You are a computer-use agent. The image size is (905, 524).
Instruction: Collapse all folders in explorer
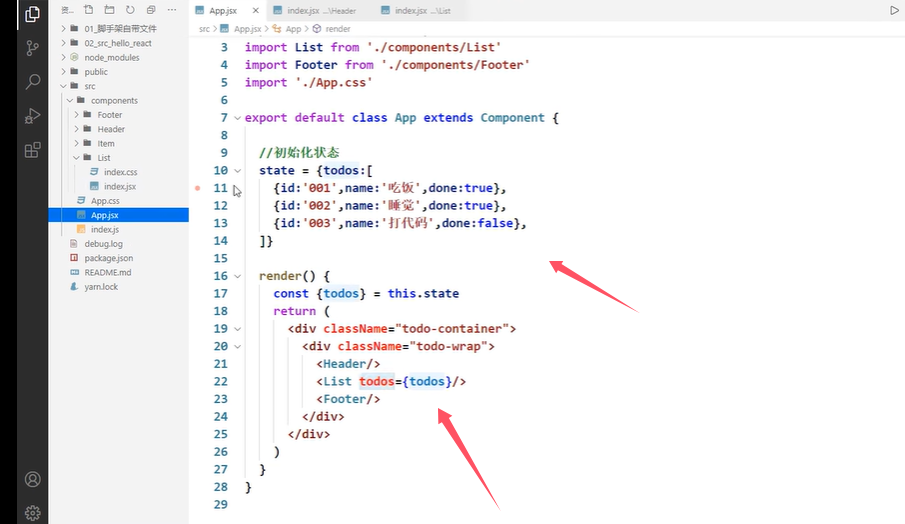tap(151, 10)
